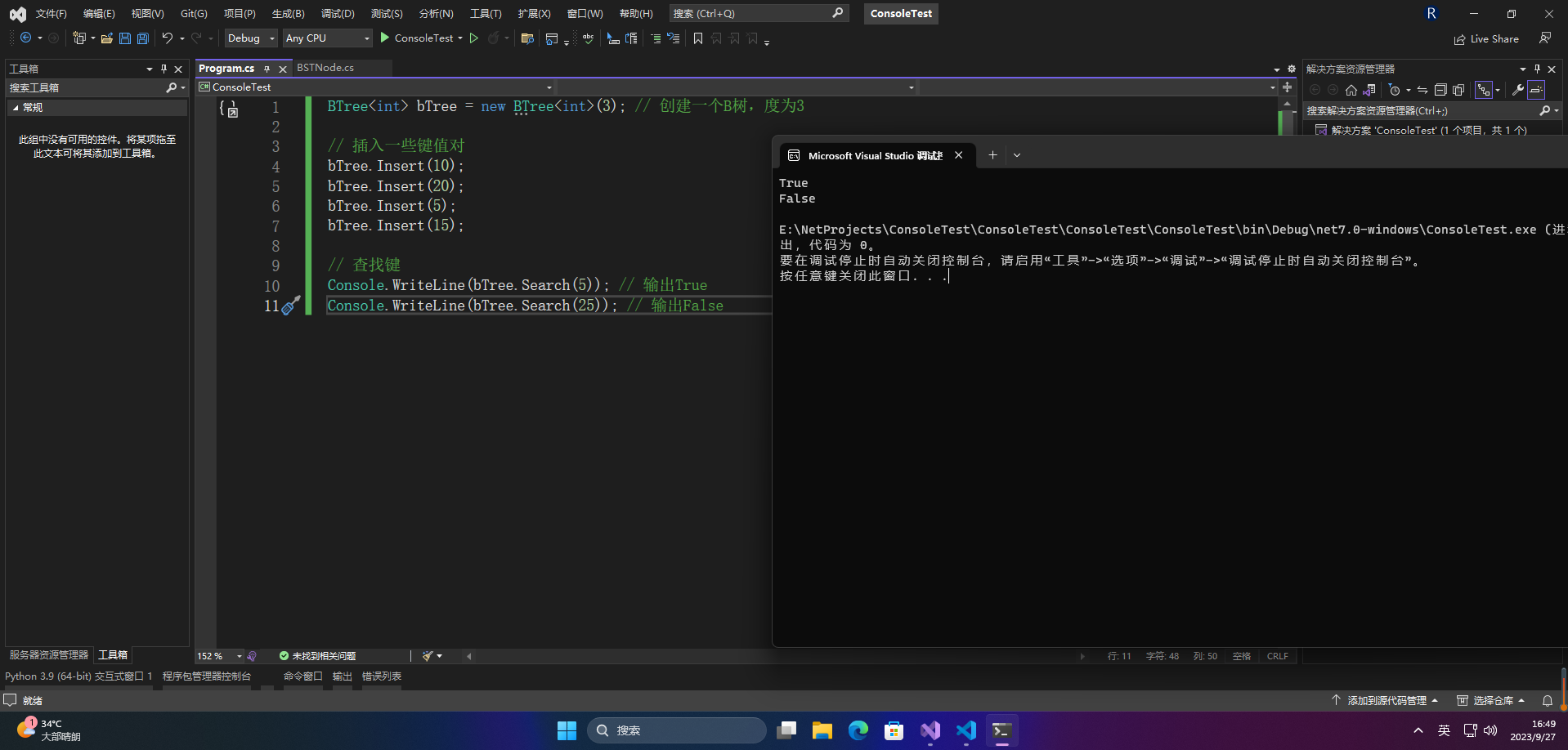Close the Microsoft Visual Studio debug console tab
The width and height of the screenshot is (1568, 750).
click(x=958, y=155)
